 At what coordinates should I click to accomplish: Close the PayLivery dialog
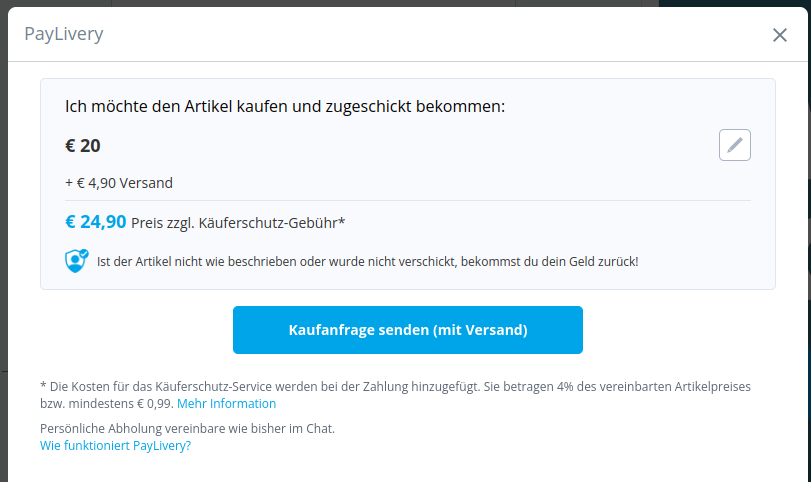780,35
